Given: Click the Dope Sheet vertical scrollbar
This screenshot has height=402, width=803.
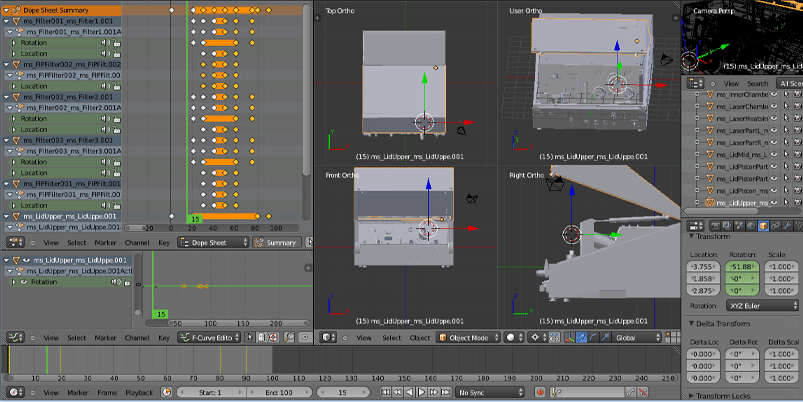Looking at the screenshot, I should pos(306,90).
